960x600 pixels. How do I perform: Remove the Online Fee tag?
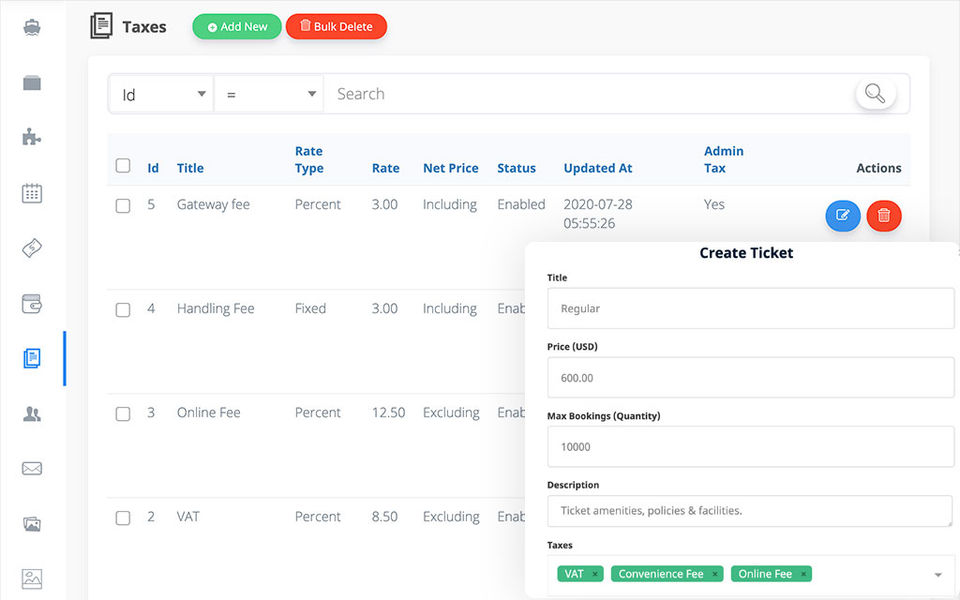coord(803,574)
